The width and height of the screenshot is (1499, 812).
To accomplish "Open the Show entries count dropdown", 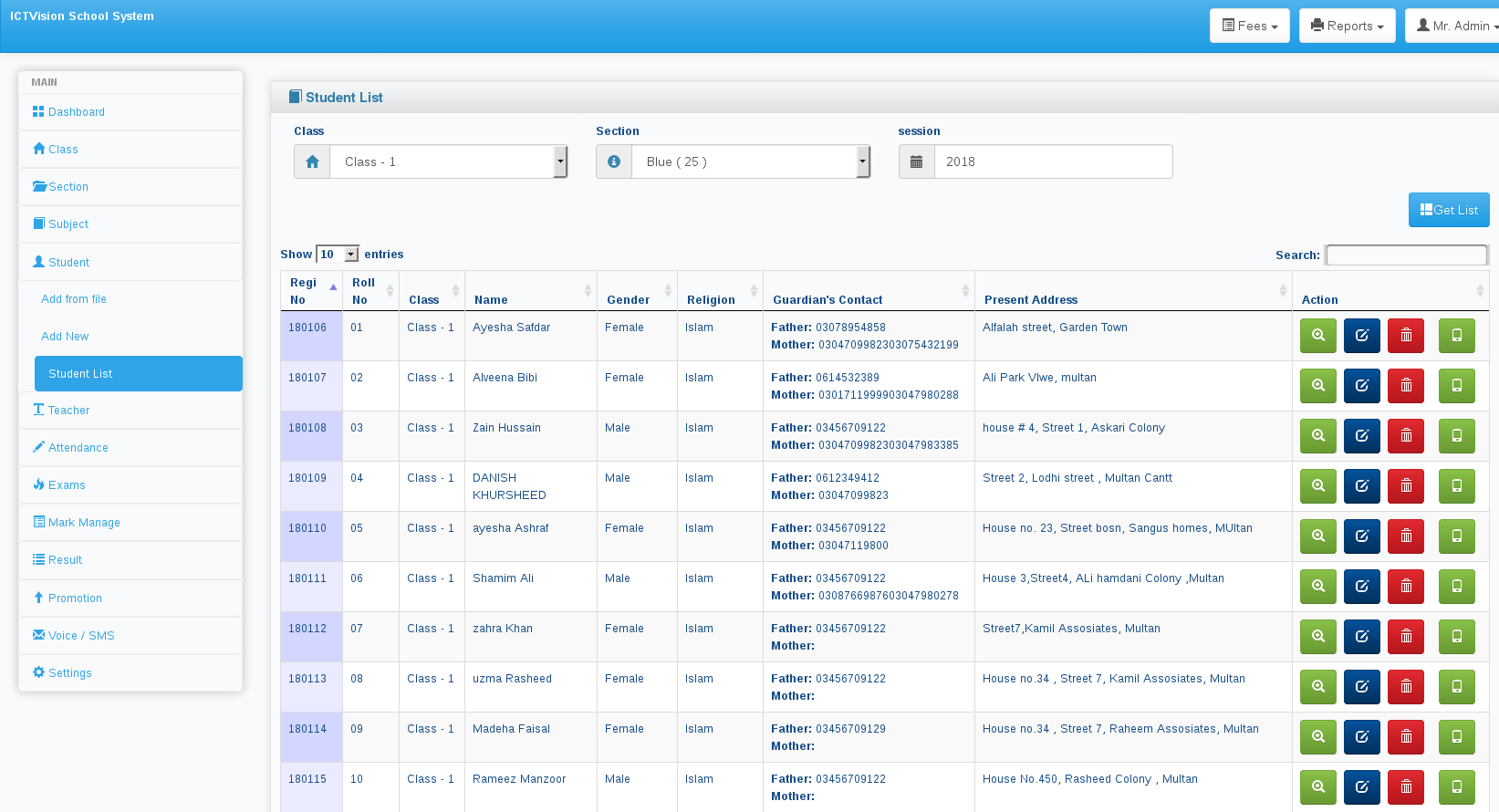I will click(x=338, y=255).
